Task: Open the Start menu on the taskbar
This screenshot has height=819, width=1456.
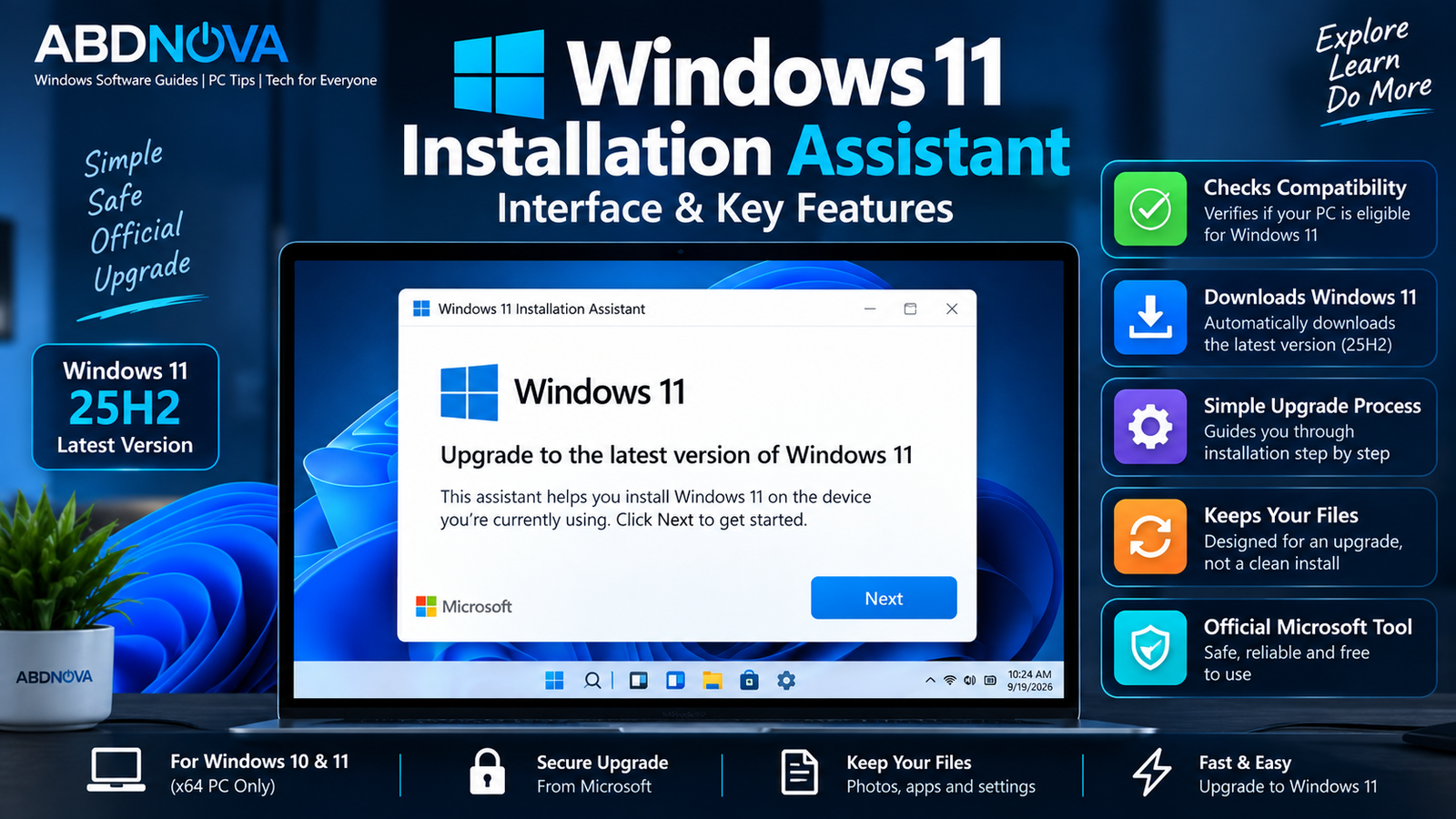Action: [x=554, y=680]
